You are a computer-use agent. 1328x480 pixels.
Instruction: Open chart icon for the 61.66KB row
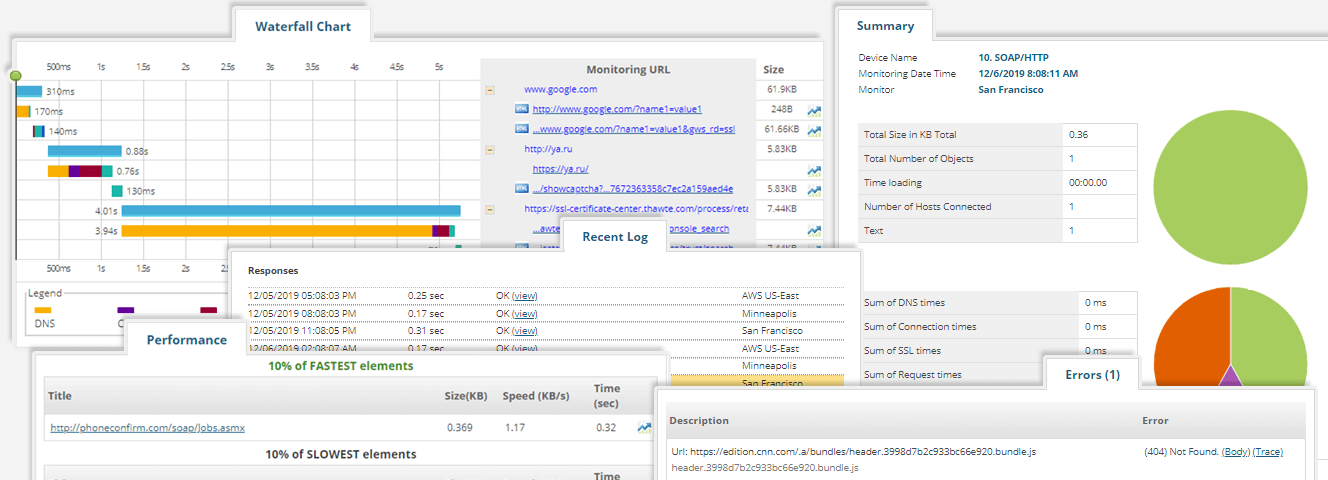click(x=815, y=130)
